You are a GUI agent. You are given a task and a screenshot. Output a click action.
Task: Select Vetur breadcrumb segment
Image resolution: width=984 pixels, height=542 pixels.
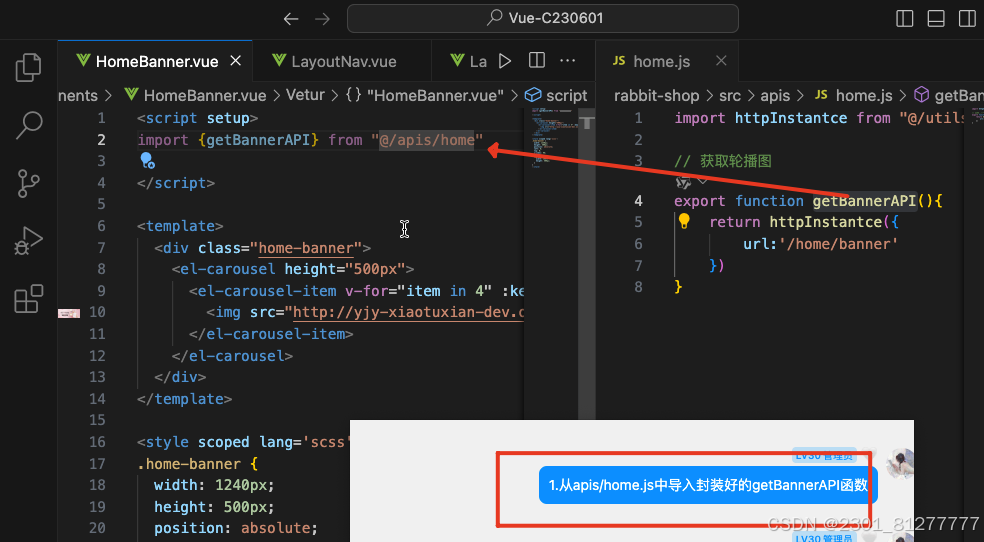[x=306, y=95]
